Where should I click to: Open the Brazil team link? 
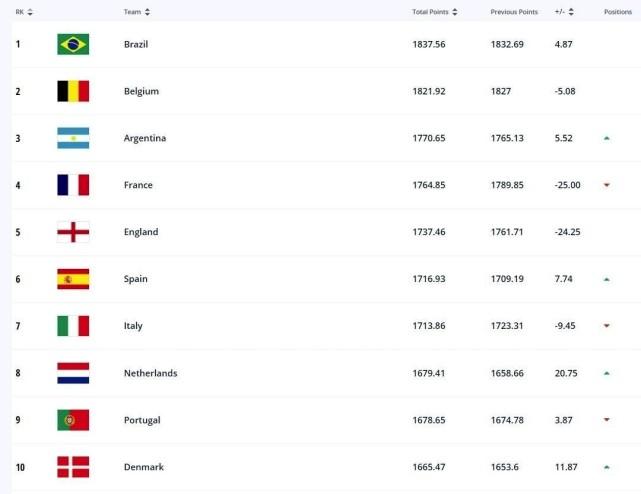point(136,45)
